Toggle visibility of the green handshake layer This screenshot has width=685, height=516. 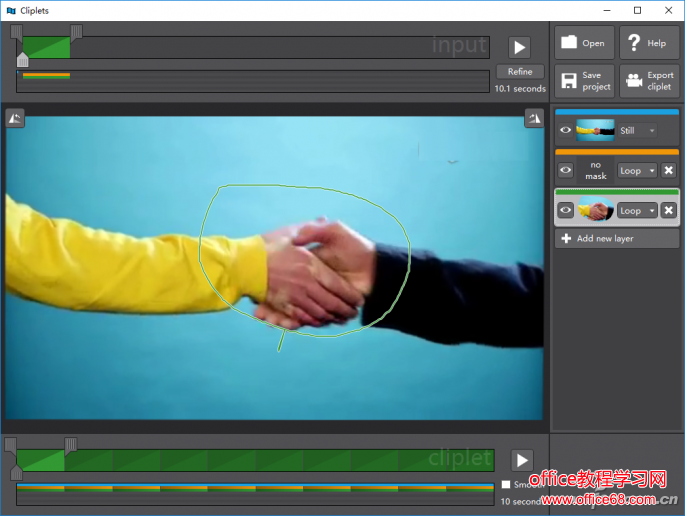tap(566, 210)
